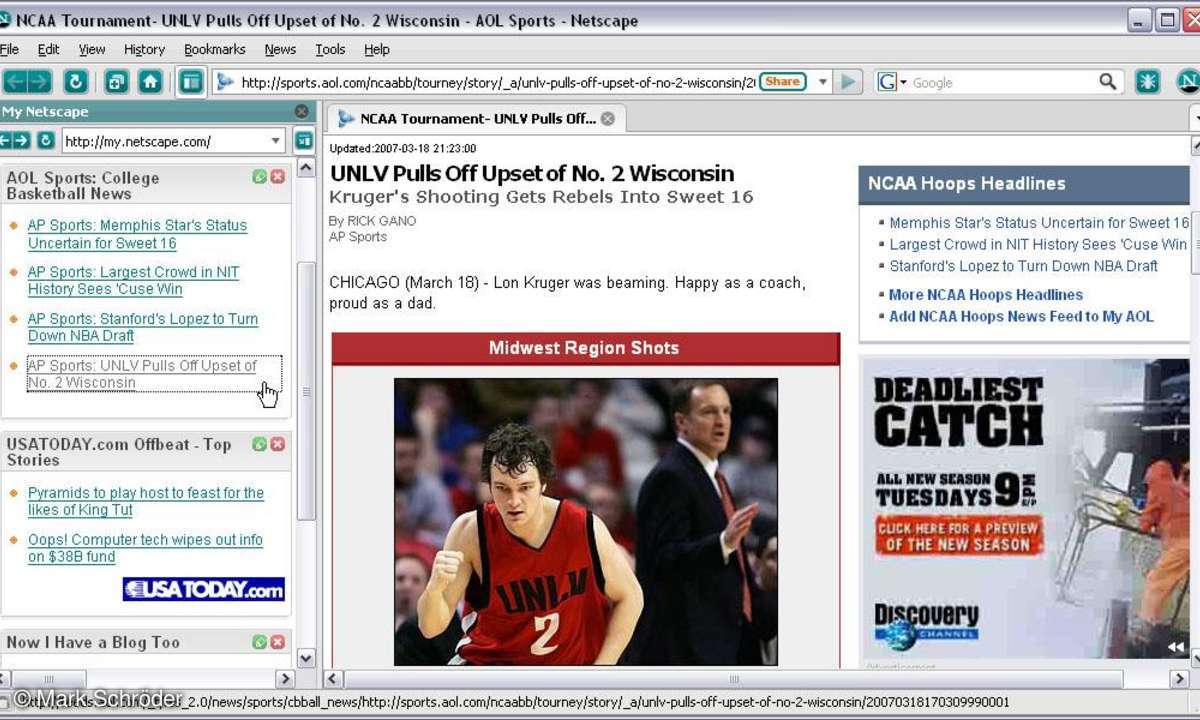The width and height of the screenshot is (1200, 720).
Task: Refresh the USATODAY.com Offbeat widget
Action: pos(260,444)
